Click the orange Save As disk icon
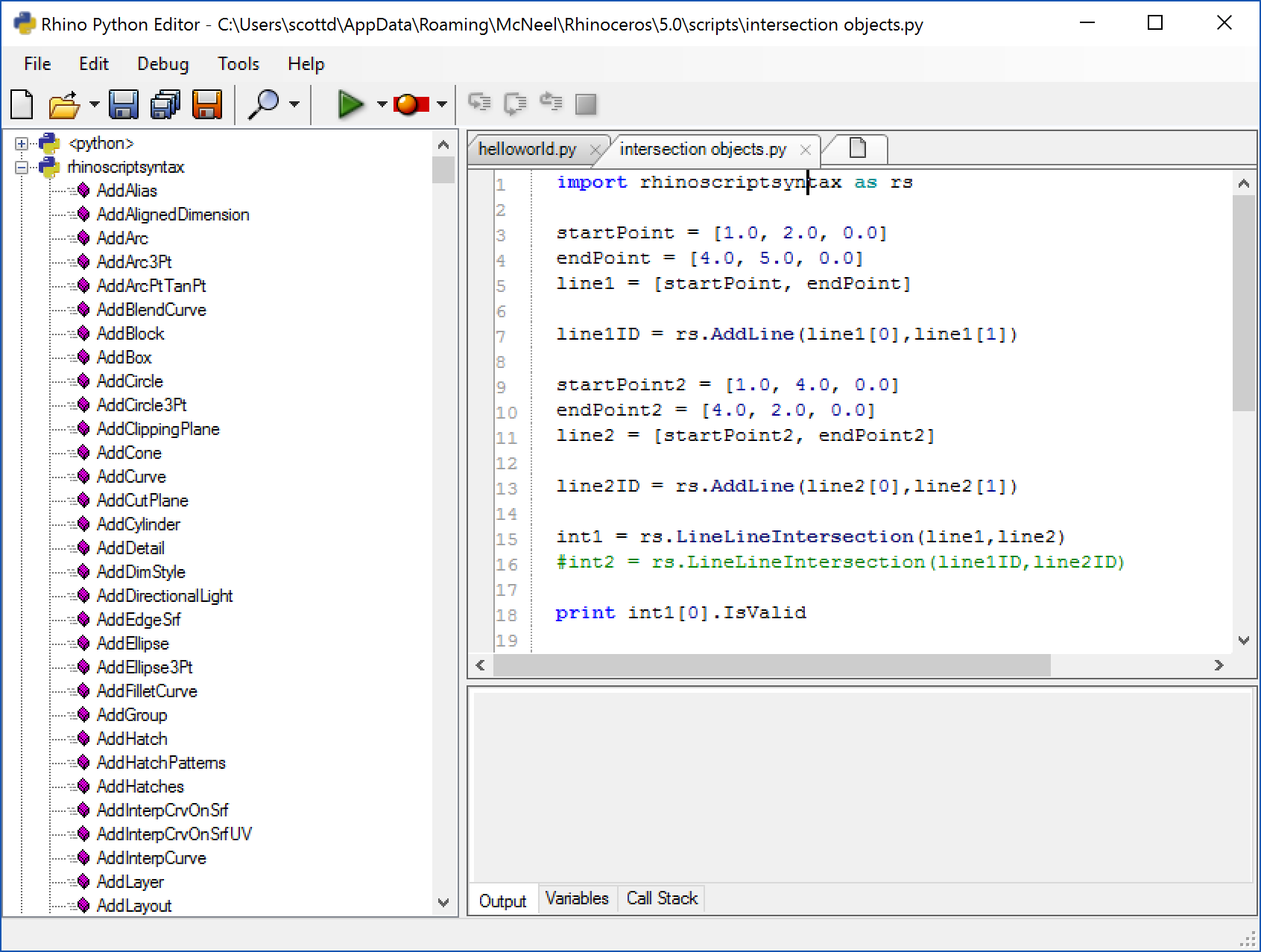1261x952 pixels. [207, 104]
